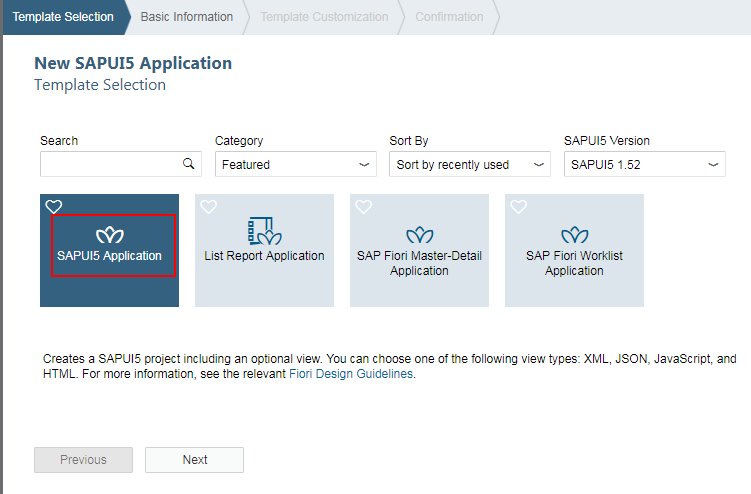This screenshot has width=751, height=494.
Task: Open the SAPUI5 Version dropdown
Action: [644, 165]
